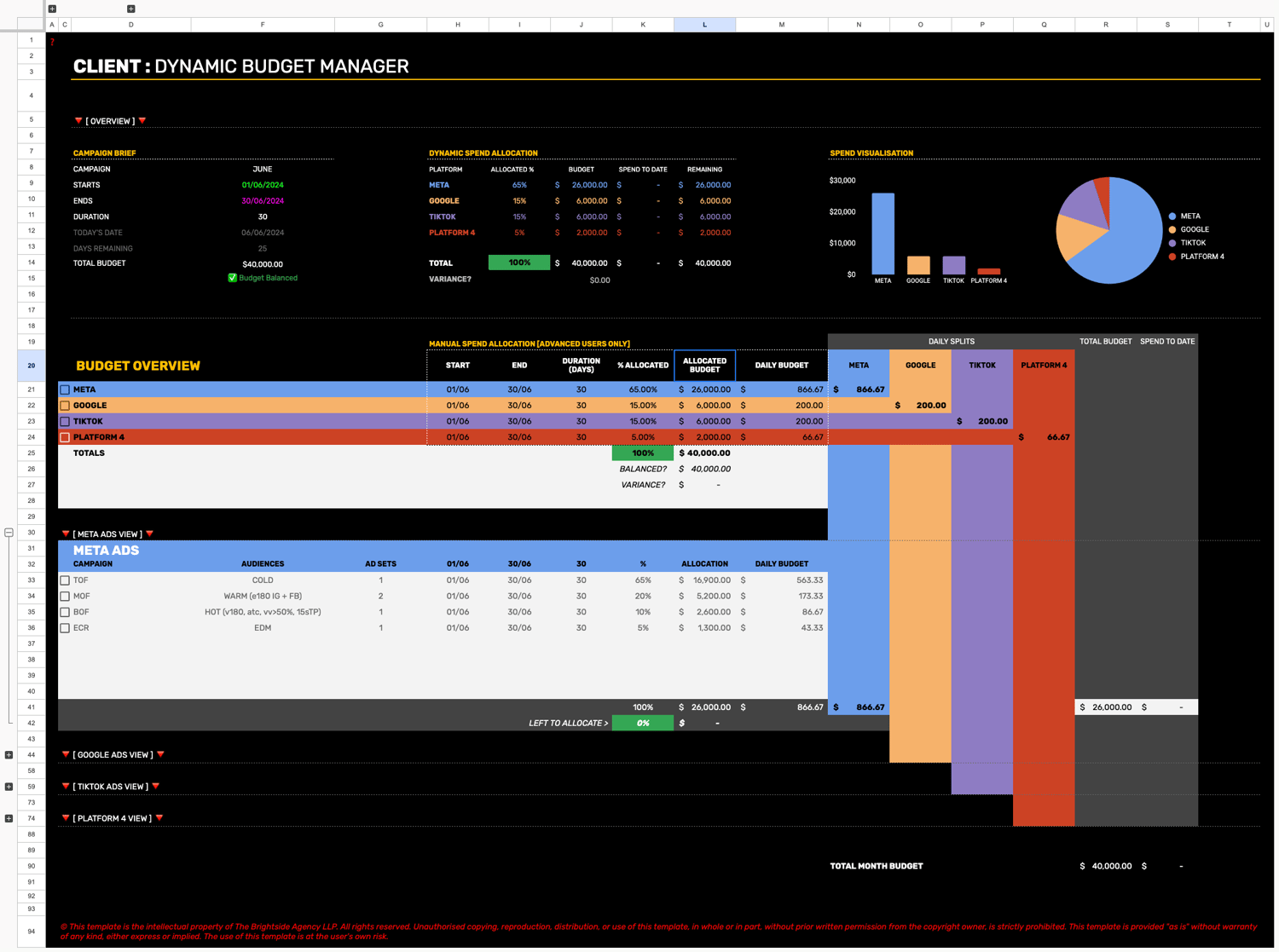Expand the second column group plus icon
The image size is (1279, 952).
pos(130,9)
